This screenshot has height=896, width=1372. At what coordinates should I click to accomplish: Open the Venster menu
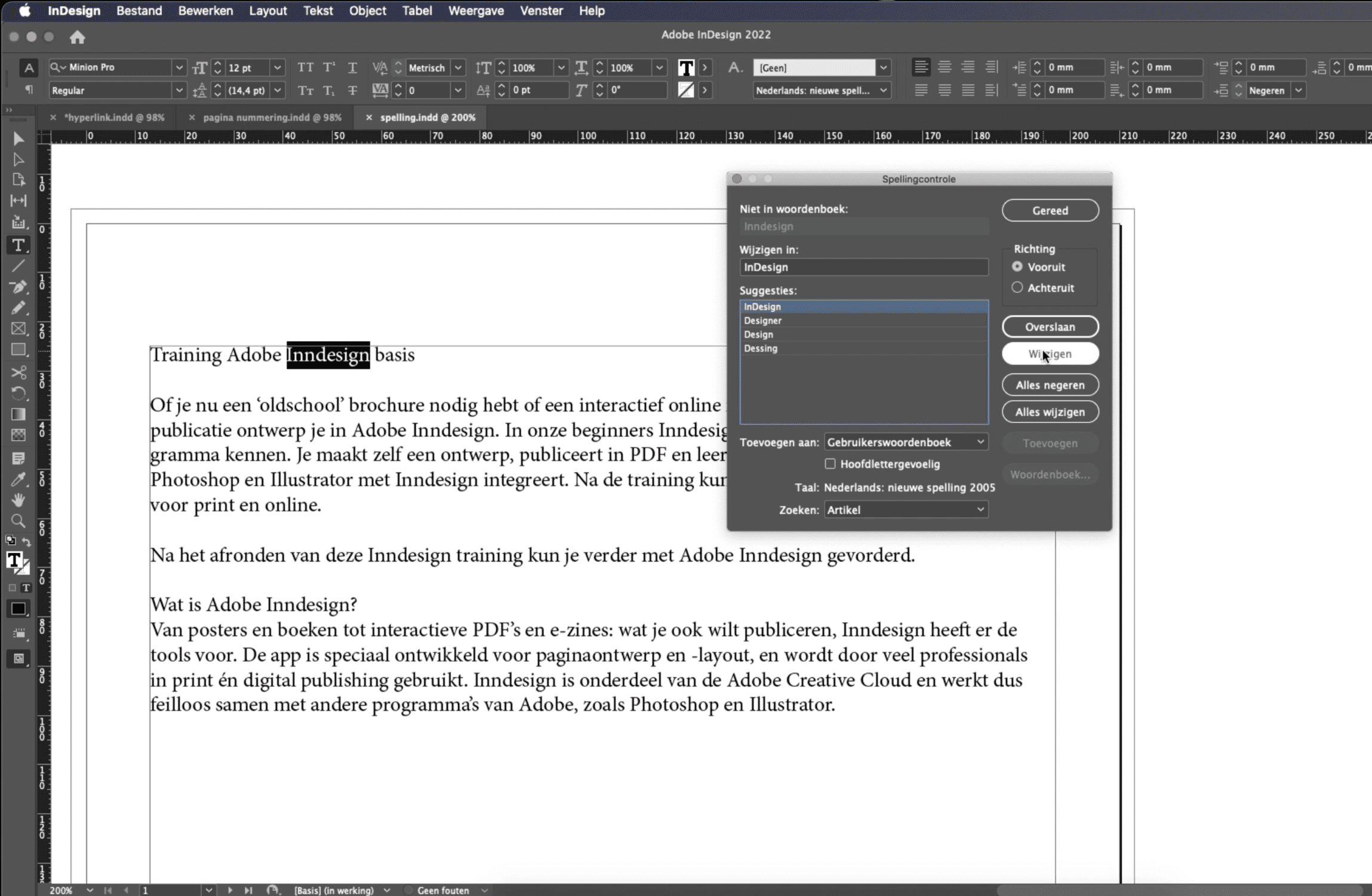click(541, 10)
